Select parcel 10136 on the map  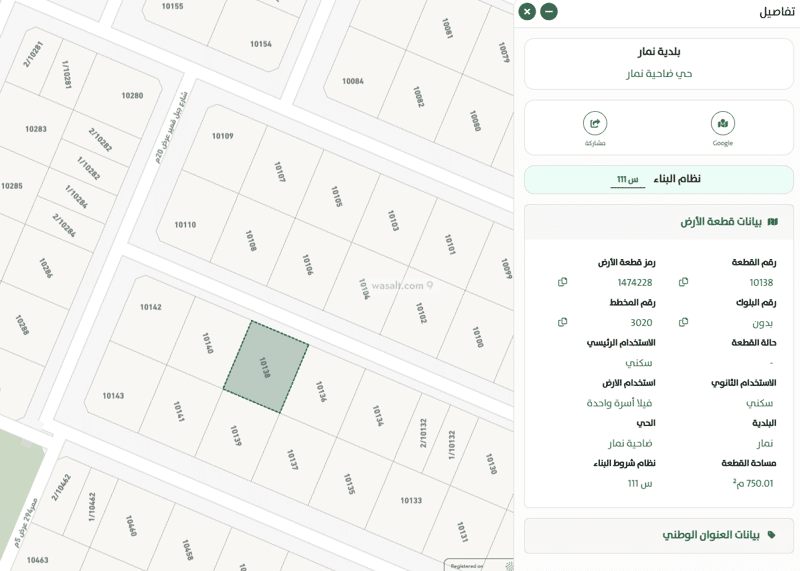pyautogui.click(x=322, y=391)
